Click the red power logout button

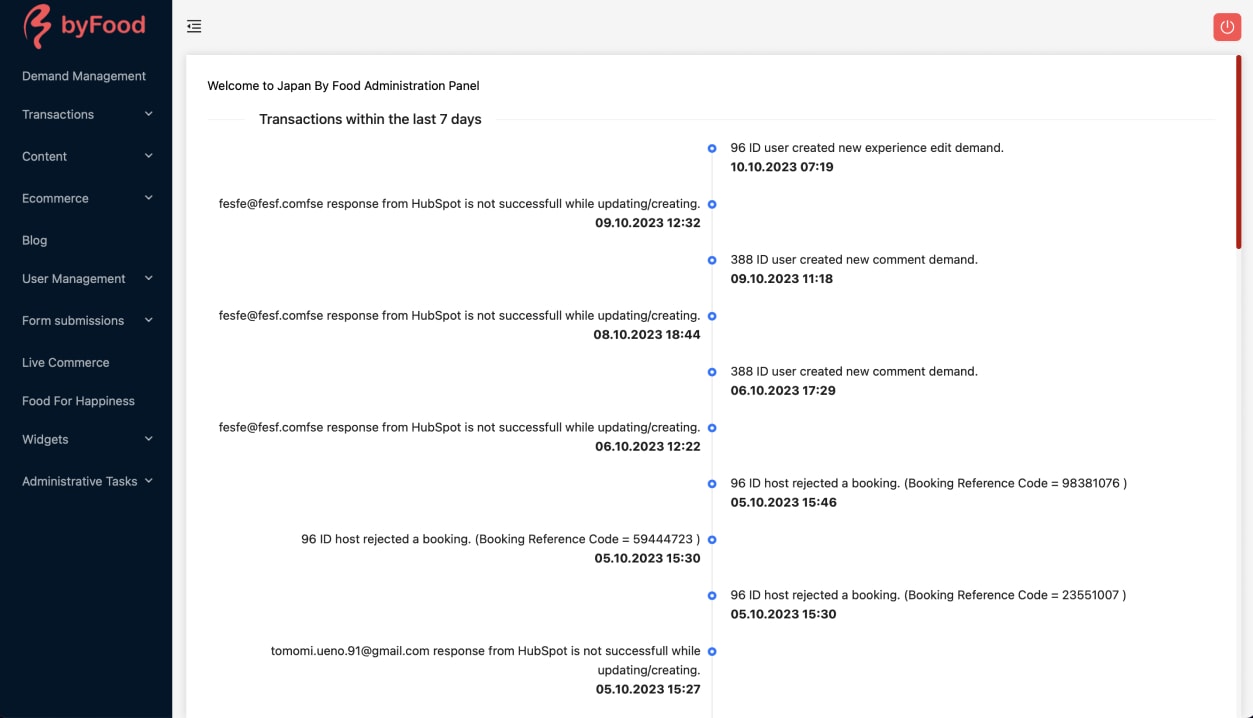pyautogui.click(x=1226, y=27)
